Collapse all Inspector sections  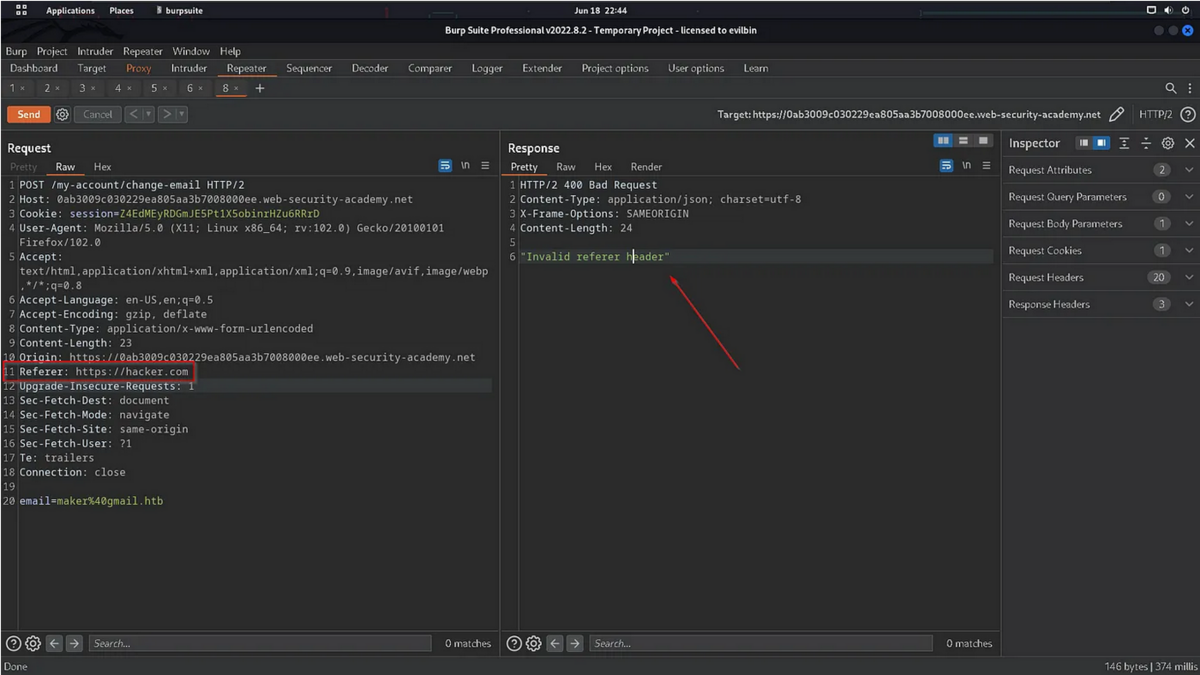point(1146,144)
